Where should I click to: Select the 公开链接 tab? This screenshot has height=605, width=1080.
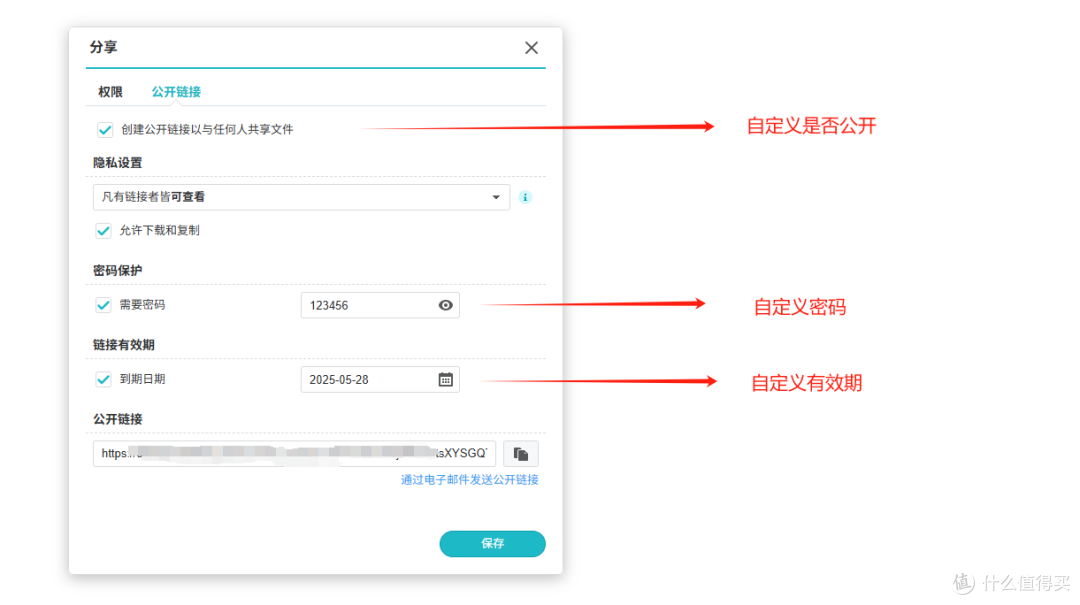click(x=176, y=92)
